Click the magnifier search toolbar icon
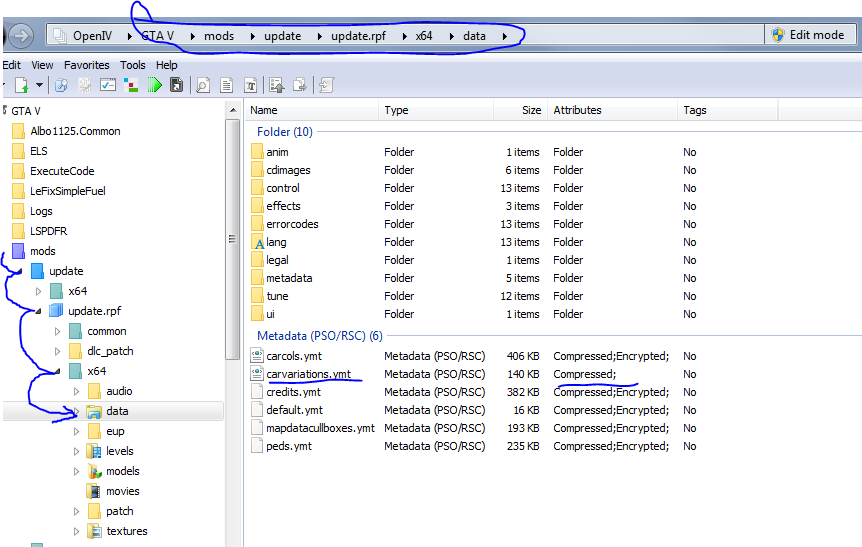Image resolution: width=862 pixels, height=547 pixels. [x=203, y=86]
